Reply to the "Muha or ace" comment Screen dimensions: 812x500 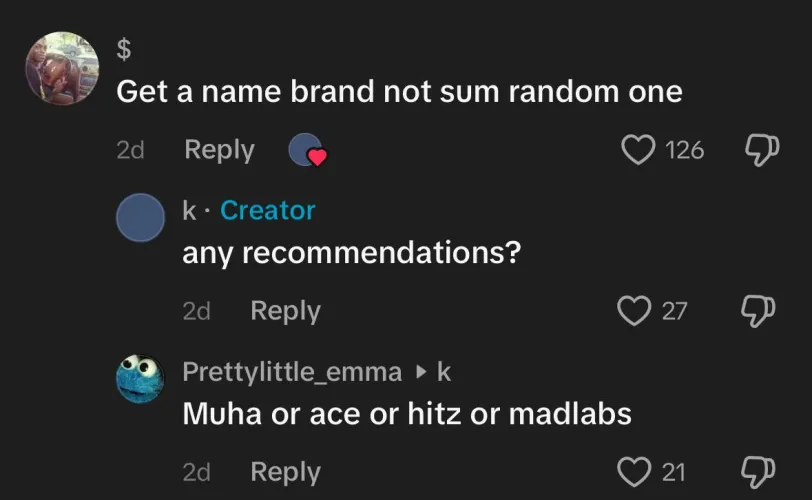tap(285, 471)
